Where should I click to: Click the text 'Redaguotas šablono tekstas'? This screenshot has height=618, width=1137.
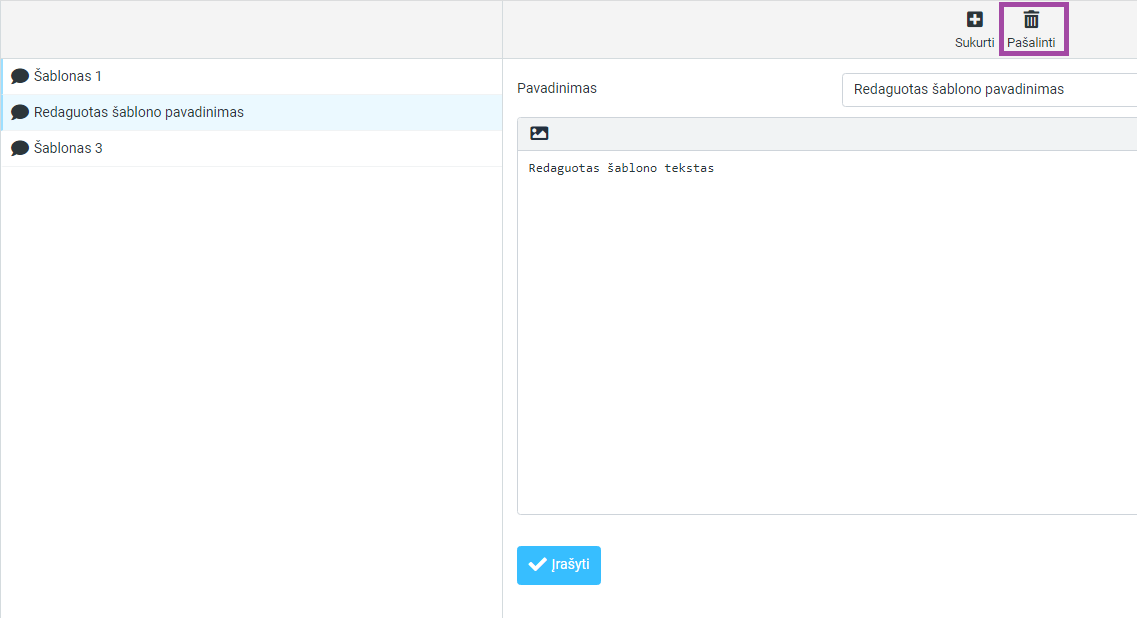point(621,168)
